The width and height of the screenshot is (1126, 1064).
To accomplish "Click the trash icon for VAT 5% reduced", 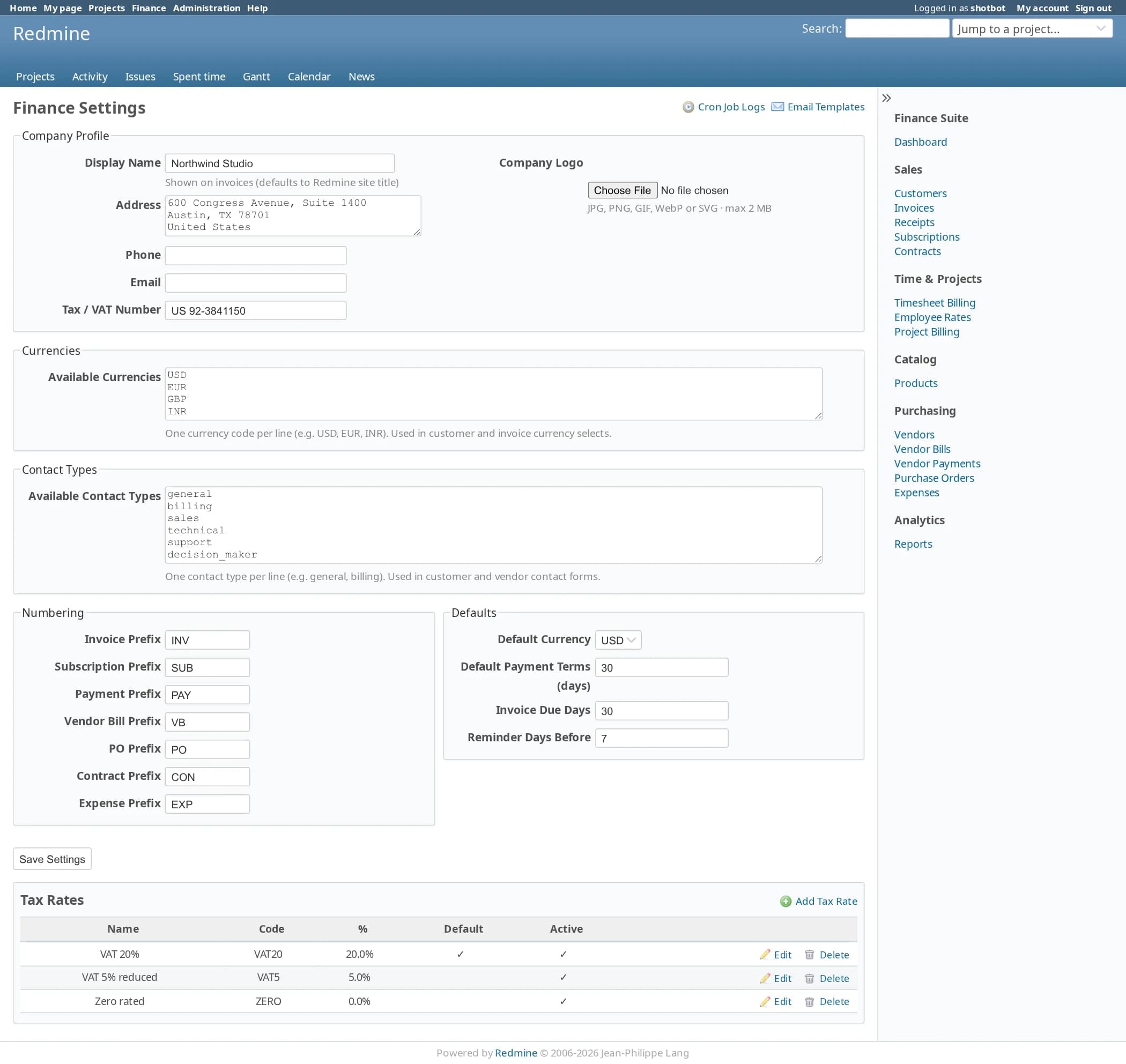I will (810, 979).
